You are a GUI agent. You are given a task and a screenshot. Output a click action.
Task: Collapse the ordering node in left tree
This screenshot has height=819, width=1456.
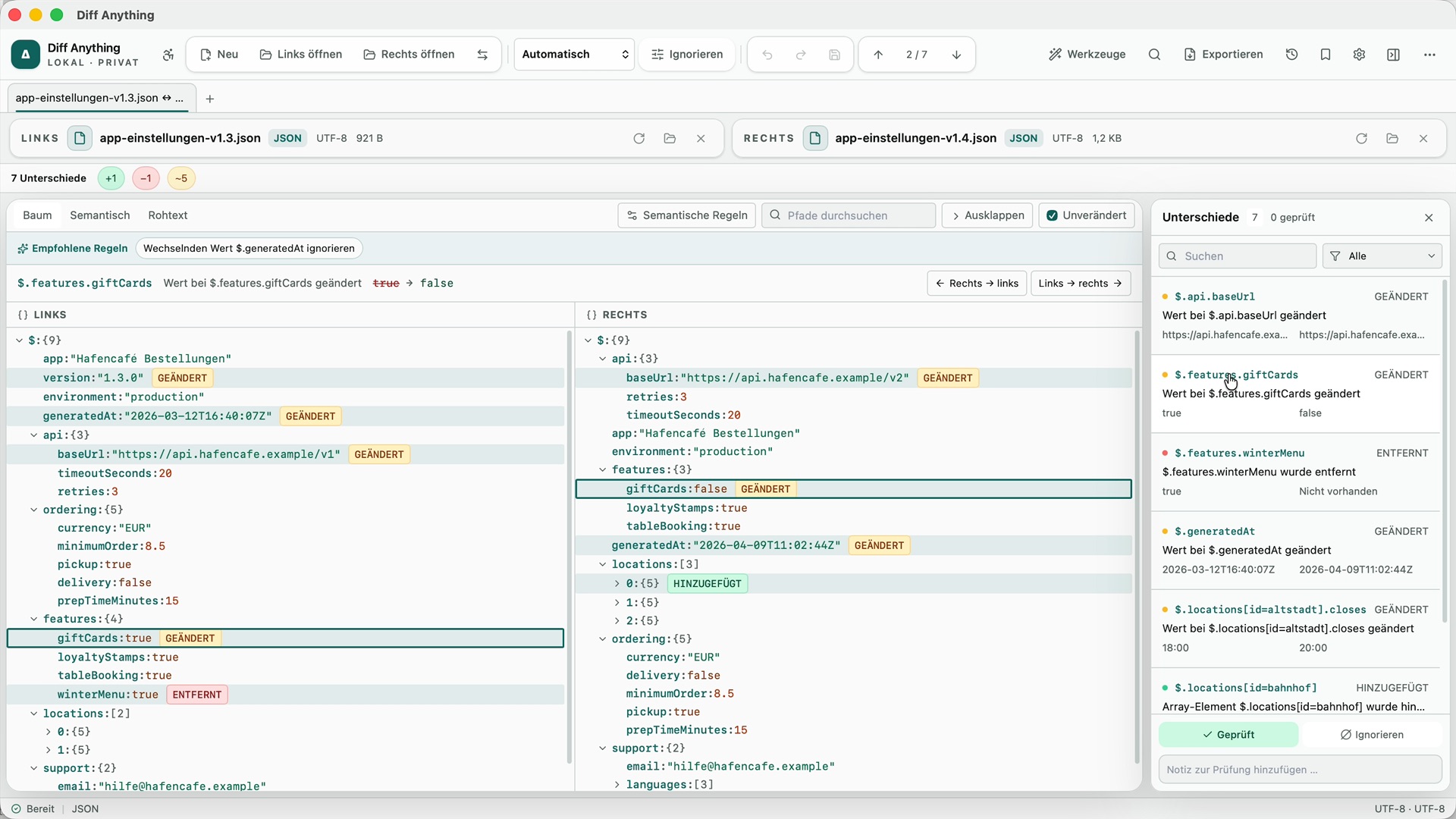[x=33, y=510]
